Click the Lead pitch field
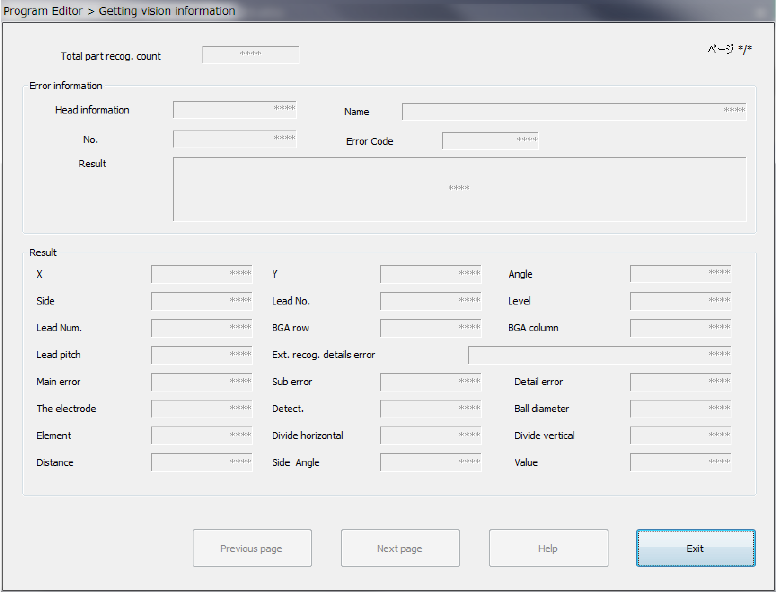Image resolution: width=776 pixels, height=592 pixels. click(202, 355)
